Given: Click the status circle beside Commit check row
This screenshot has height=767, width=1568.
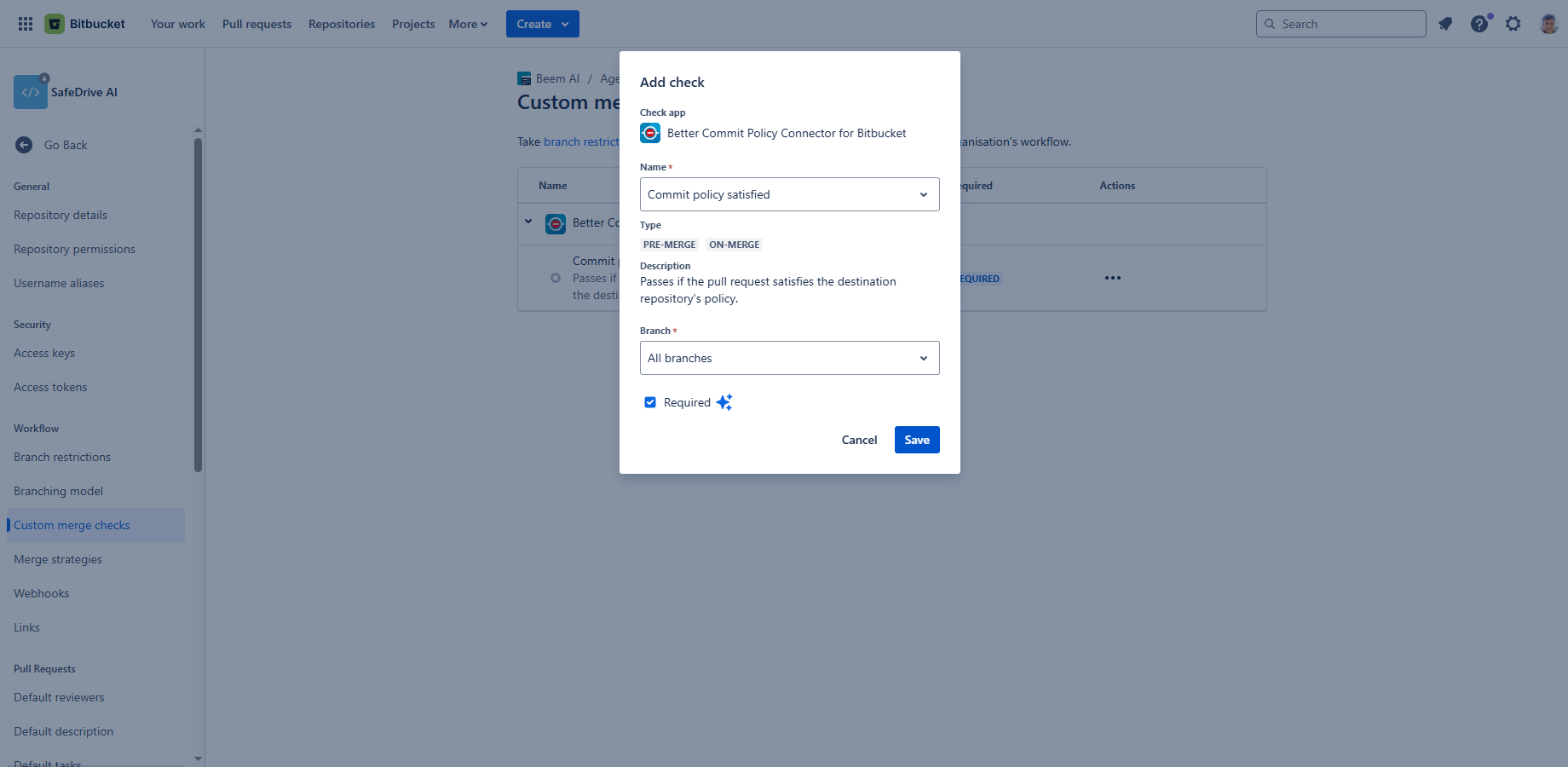Looking at the screenshot, I should (556, 278).
